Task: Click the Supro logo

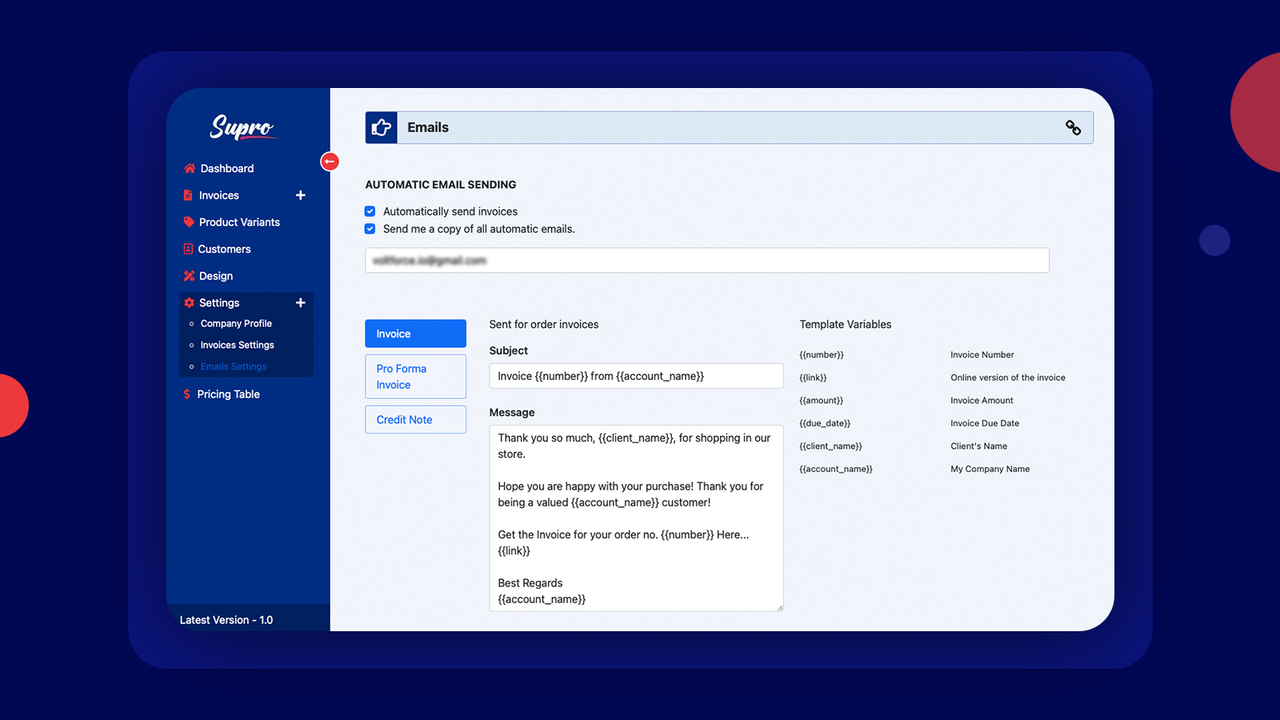Action: pyautogui.click(x=242, y=127)
